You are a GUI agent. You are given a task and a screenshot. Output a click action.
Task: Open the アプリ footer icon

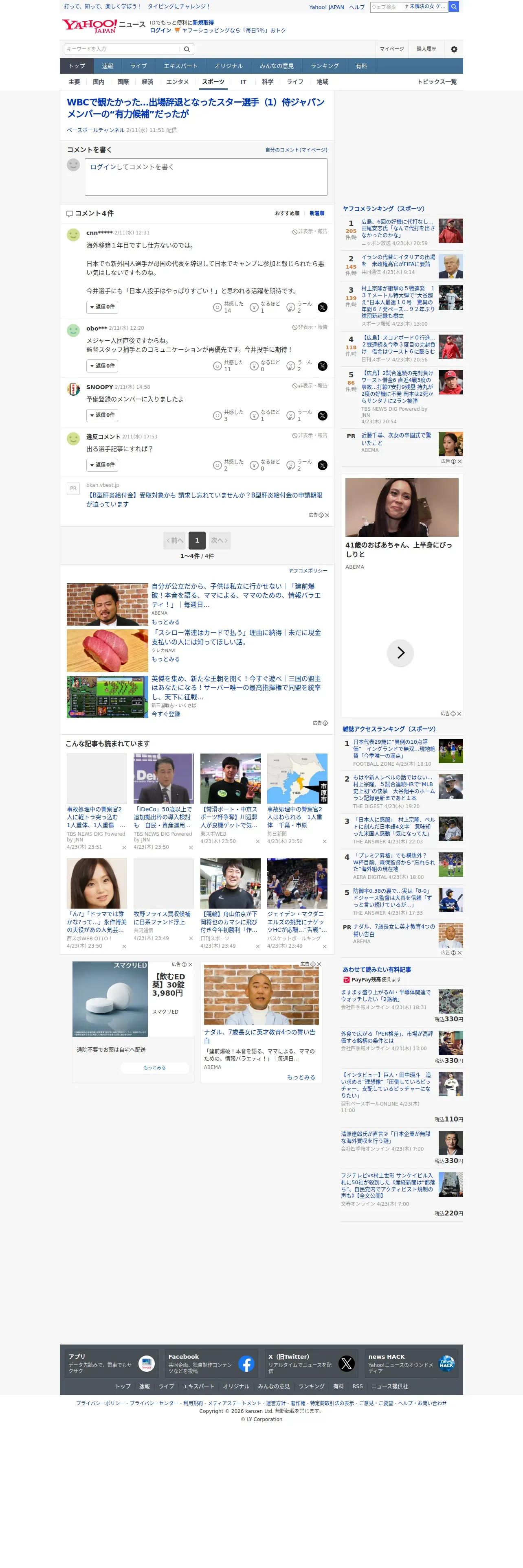[x=147, y=1364]
